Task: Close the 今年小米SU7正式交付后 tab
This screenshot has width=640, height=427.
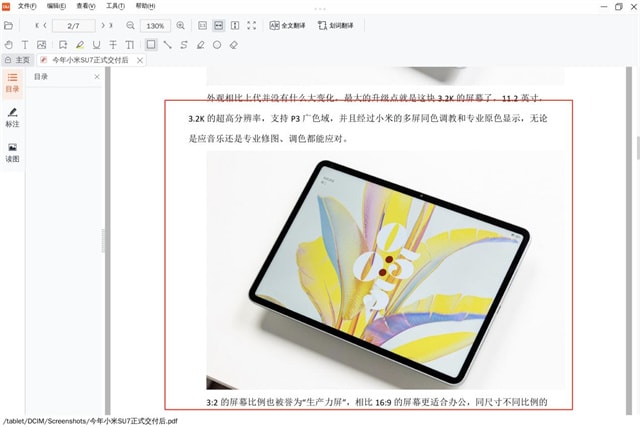Action: point(140,60)
